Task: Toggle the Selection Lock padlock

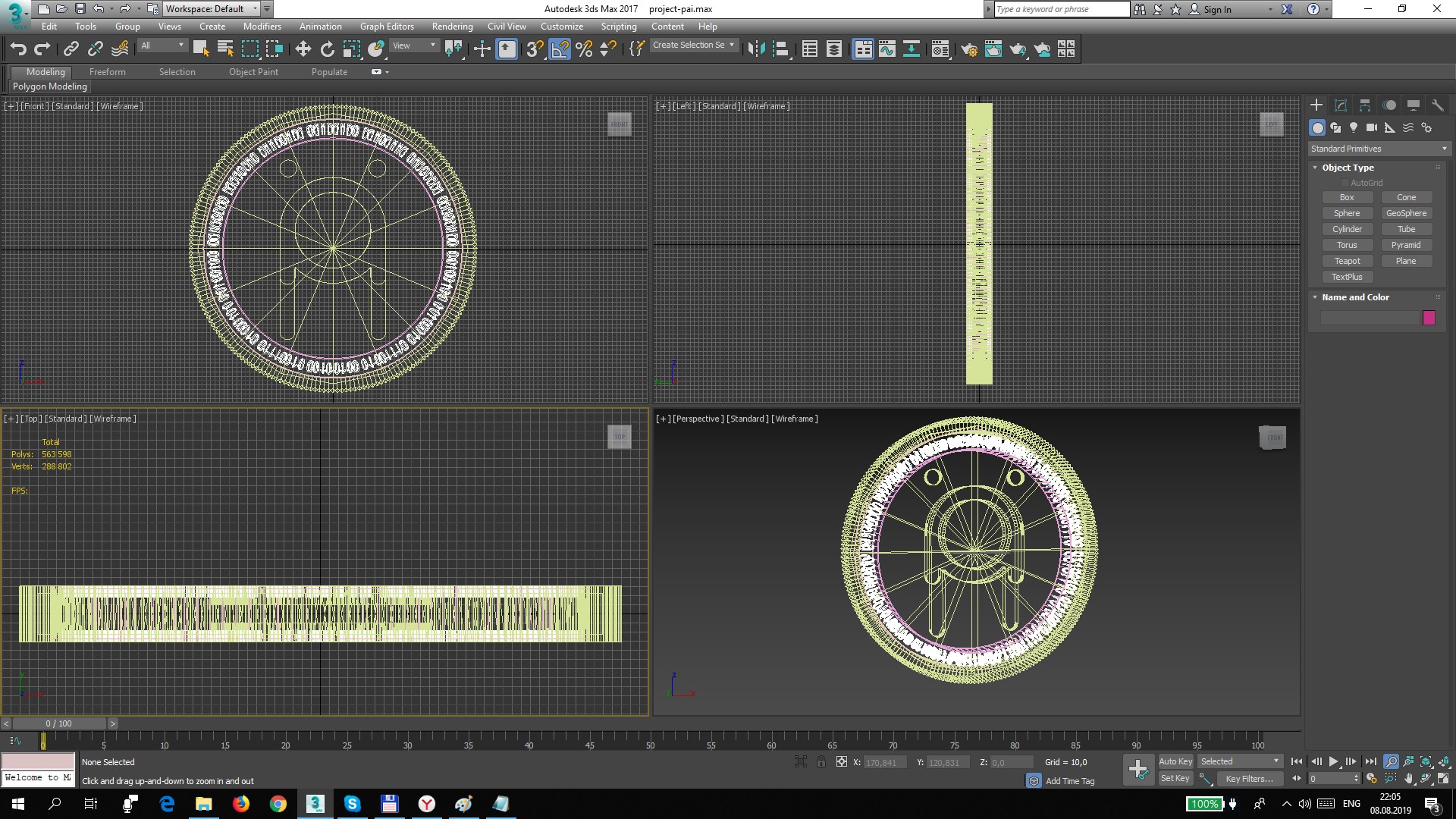Action: point(821,762)
